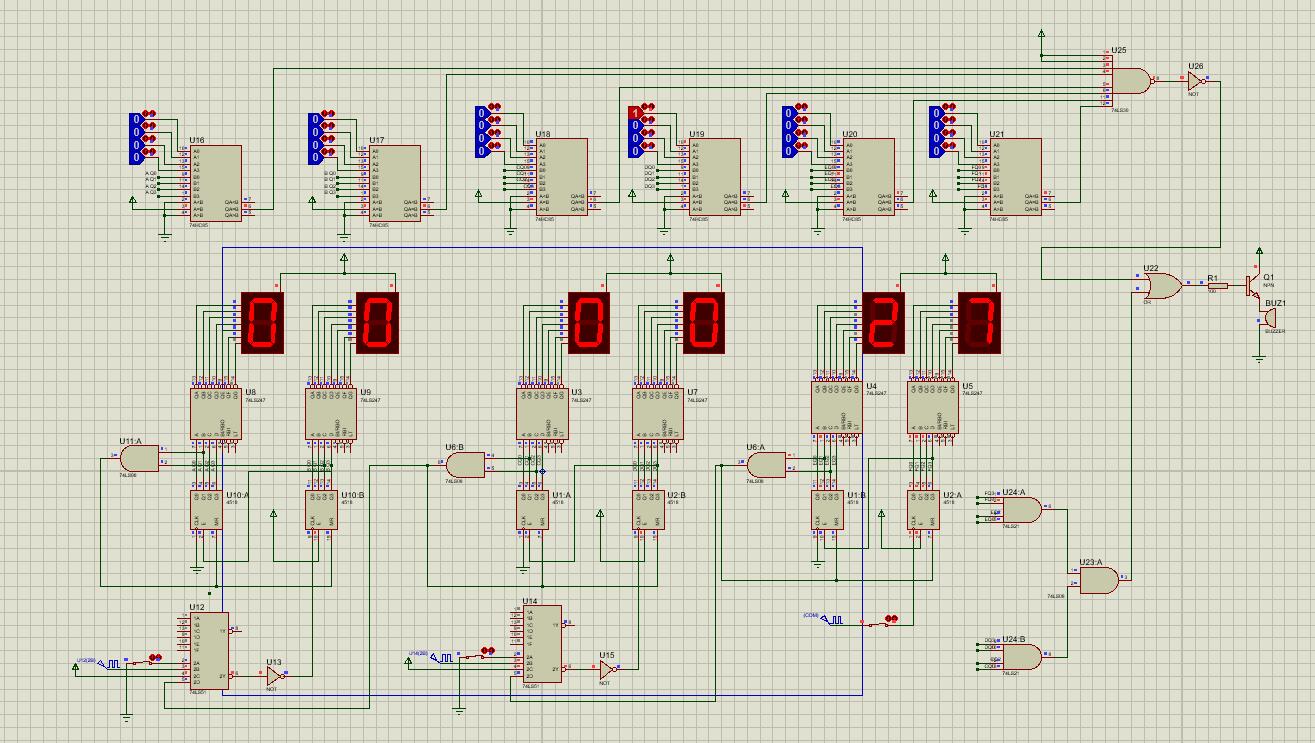Select the U14 74LS51 chip
Screen dimensions: 1315x743
541,644
